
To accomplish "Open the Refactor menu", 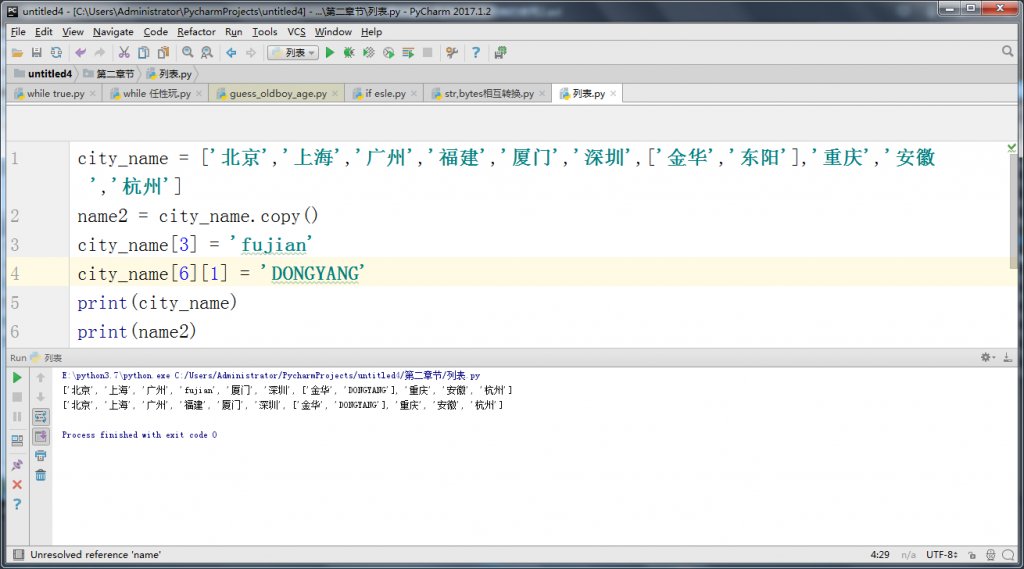I will [196, 32].
